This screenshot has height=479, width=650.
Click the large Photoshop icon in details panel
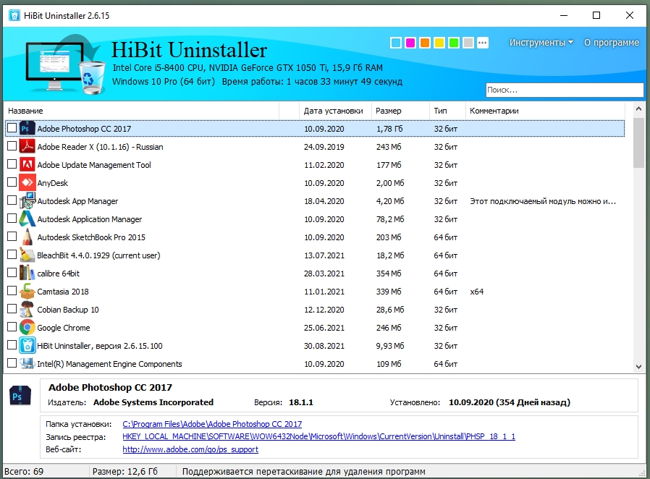tap(20, 396)
